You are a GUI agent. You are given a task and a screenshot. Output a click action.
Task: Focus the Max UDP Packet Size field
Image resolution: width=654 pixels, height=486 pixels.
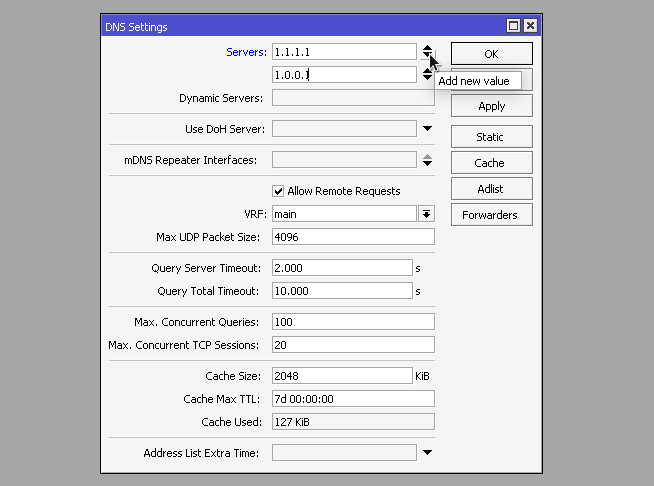tap(352, 237)
